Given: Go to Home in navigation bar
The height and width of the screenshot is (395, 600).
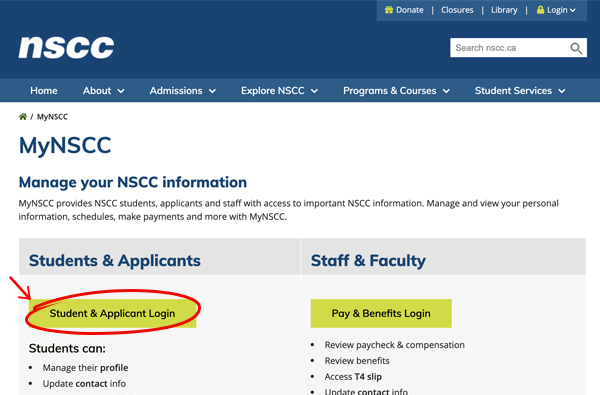Looking at the screenshot, I should [44, 91].
